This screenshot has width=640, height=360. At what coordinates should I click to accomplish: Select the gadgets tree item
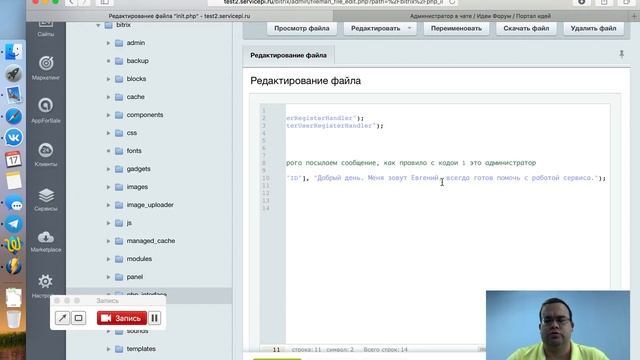[138, 169]
